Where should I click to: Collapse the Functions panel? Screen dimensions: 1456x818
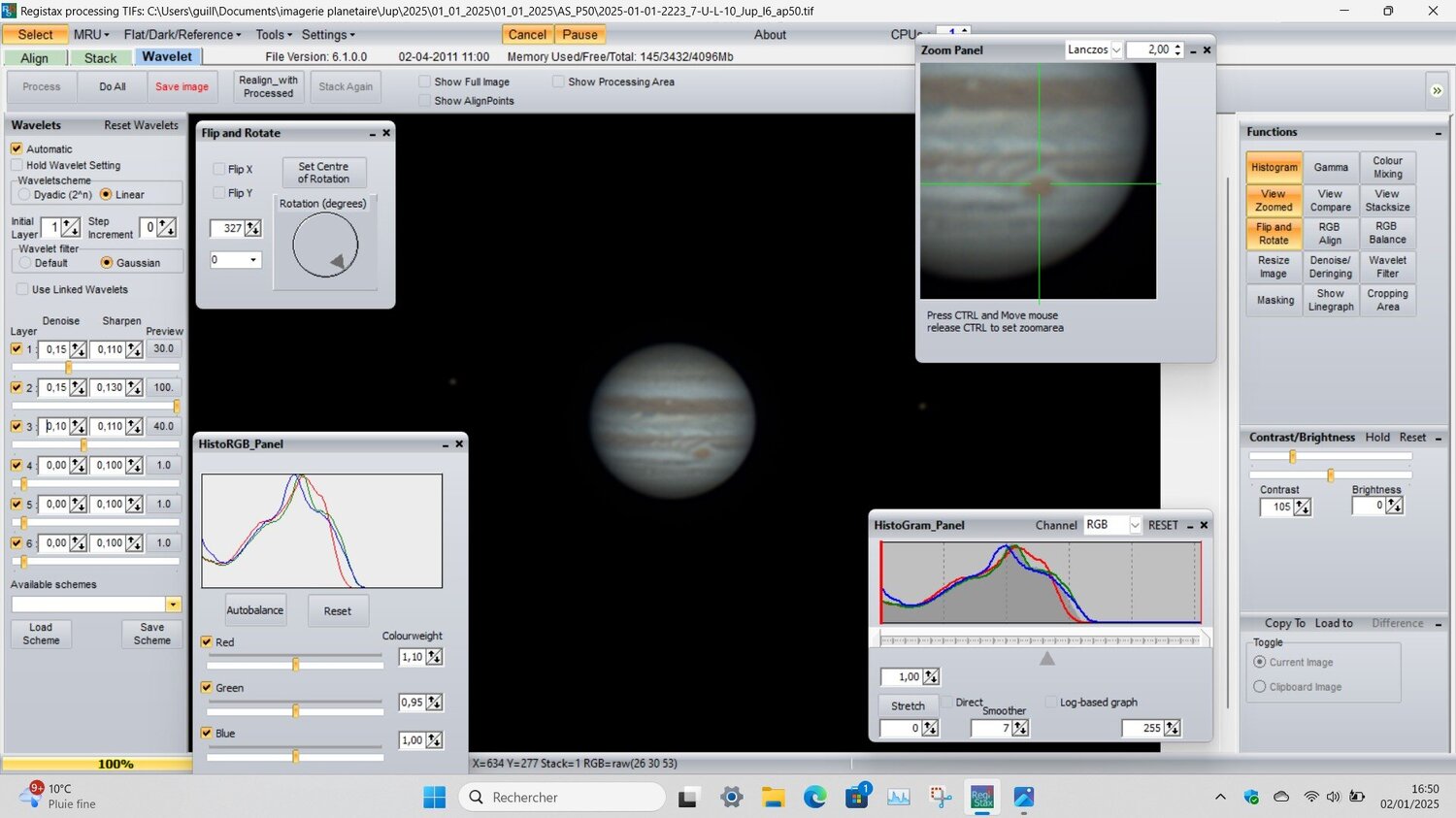point(1438,133)
